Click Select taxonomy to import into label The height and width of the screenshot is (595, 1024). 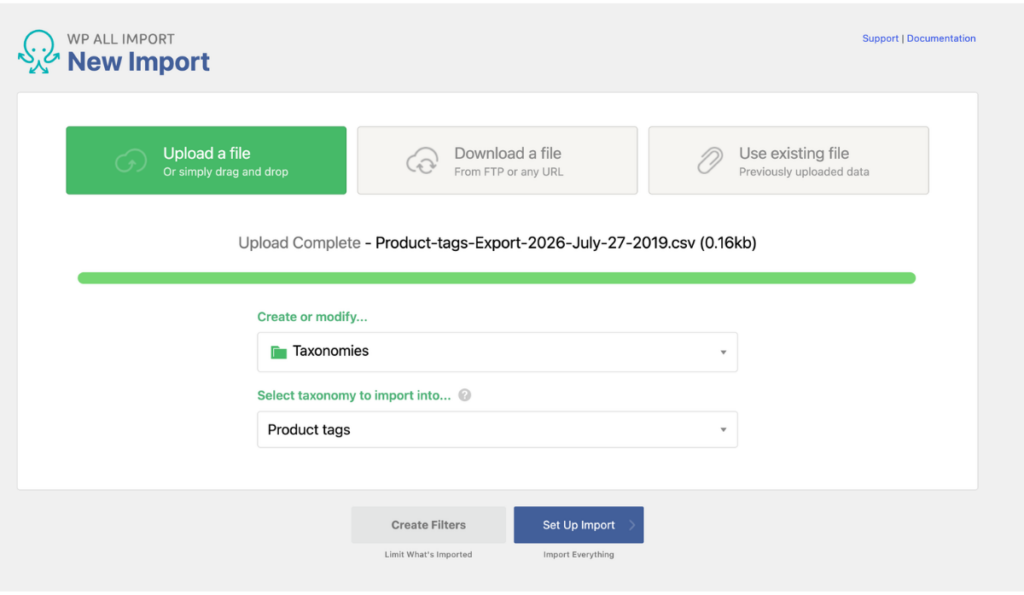tap(354, 396)
